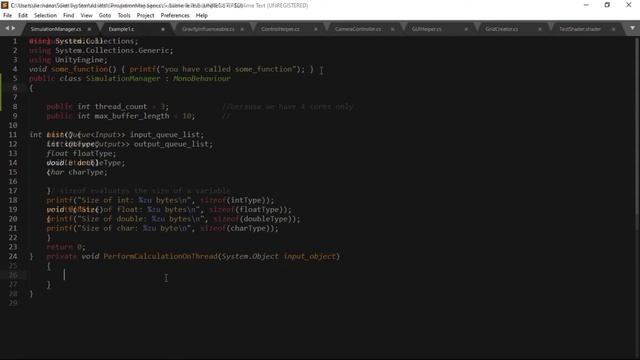Switch to the CameraController.cs tab
The height and width of the screenshot is (360, 640).
click(x=358, y=29)
